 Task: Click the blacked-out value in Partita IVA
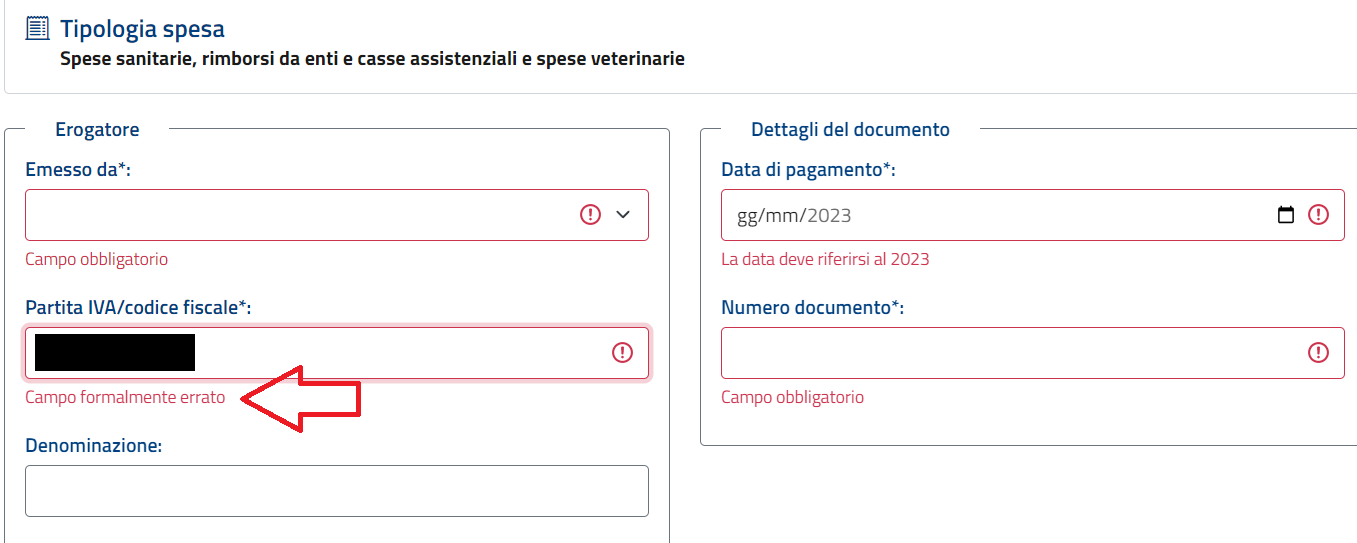pos(115,353)
